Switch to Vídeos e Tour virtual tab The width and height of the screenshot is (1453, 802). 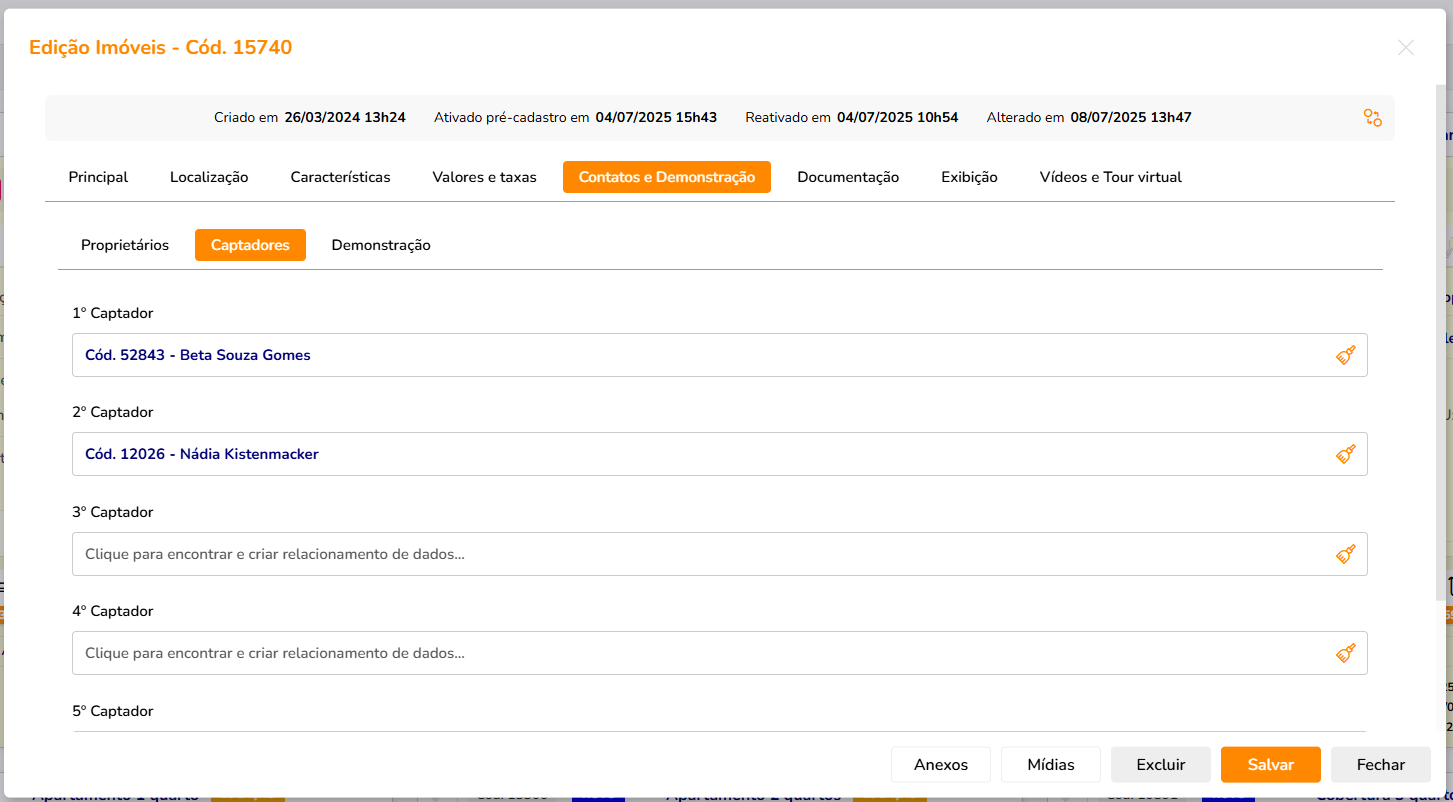pyautogui.click(x=1110, y=177)
